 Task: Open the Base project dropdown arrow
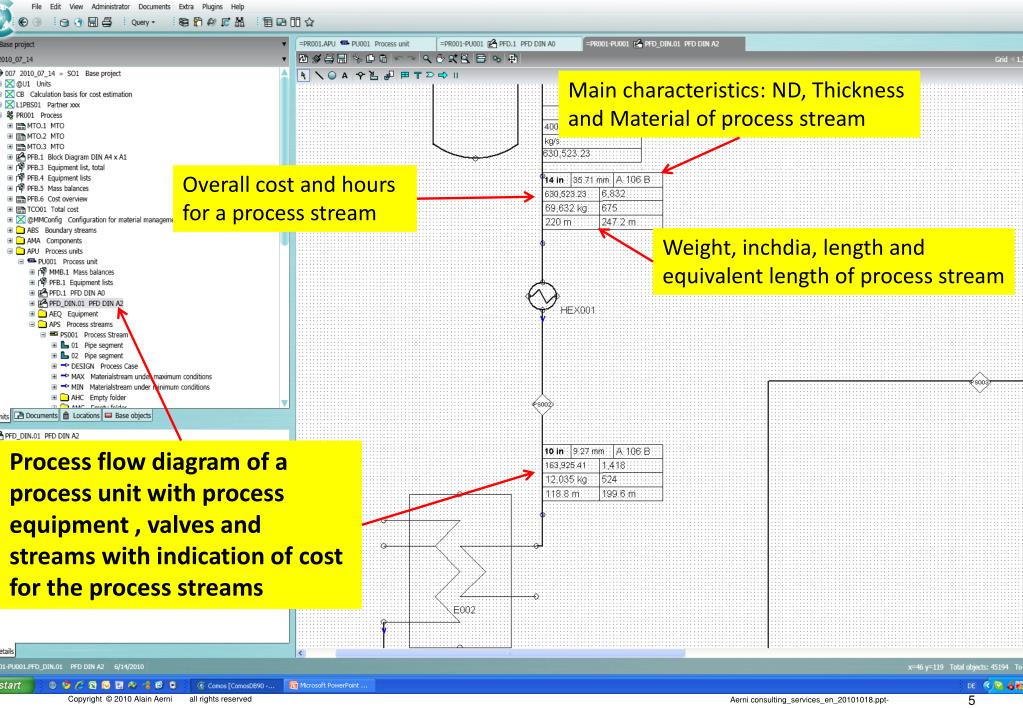pyautogui.click(x=284, y=44)
